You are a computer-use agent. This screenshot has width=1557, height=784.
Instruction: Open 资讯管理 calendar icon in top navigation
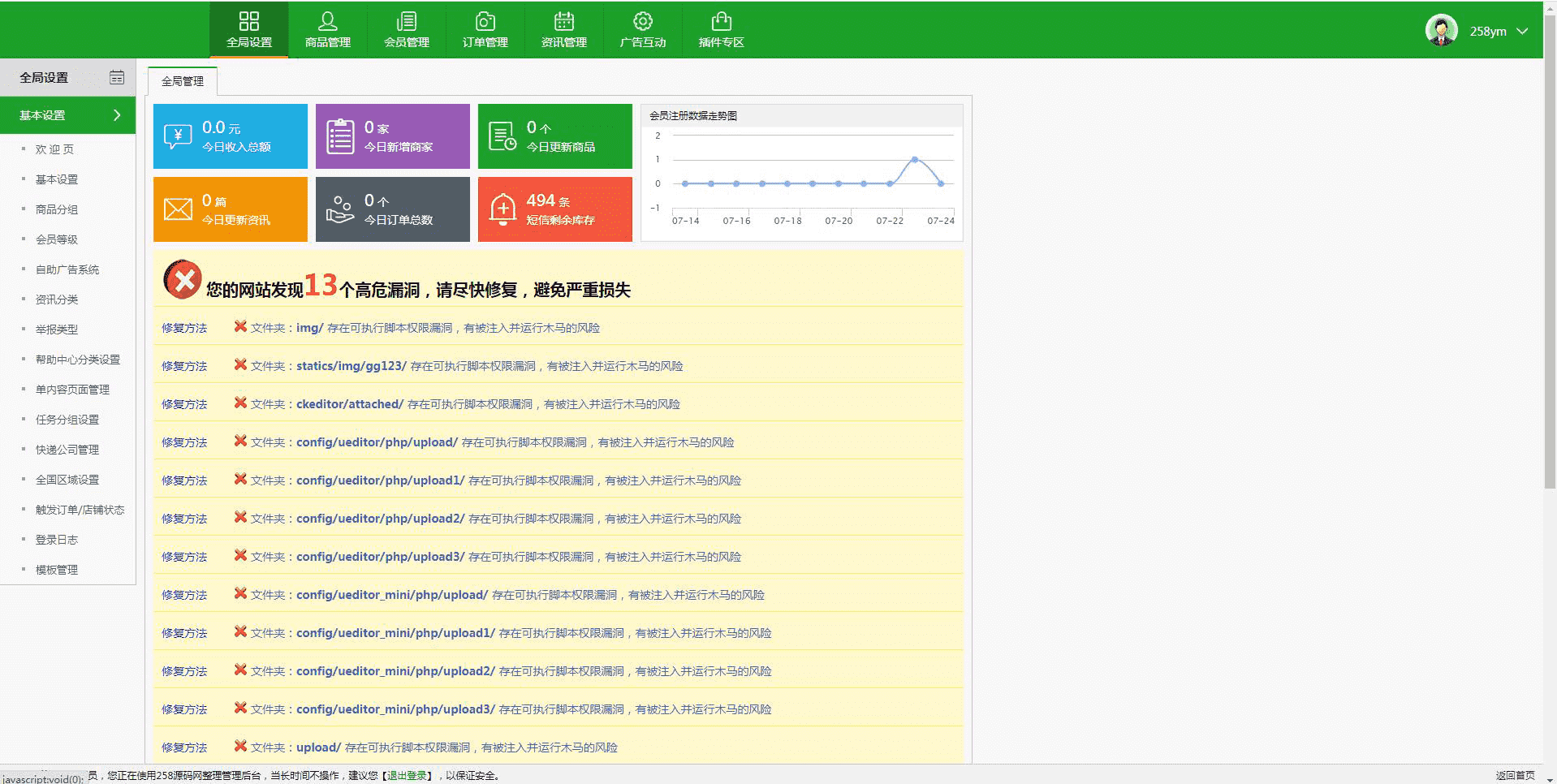[564, 22]
